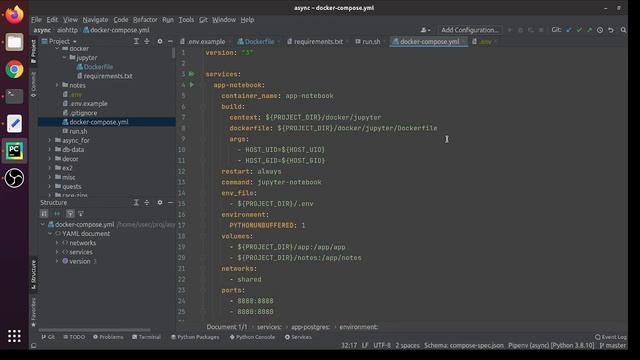Open the Refactor menu
Image resolution: width=640 pixels, height=360 pixels.
point(145,20)
